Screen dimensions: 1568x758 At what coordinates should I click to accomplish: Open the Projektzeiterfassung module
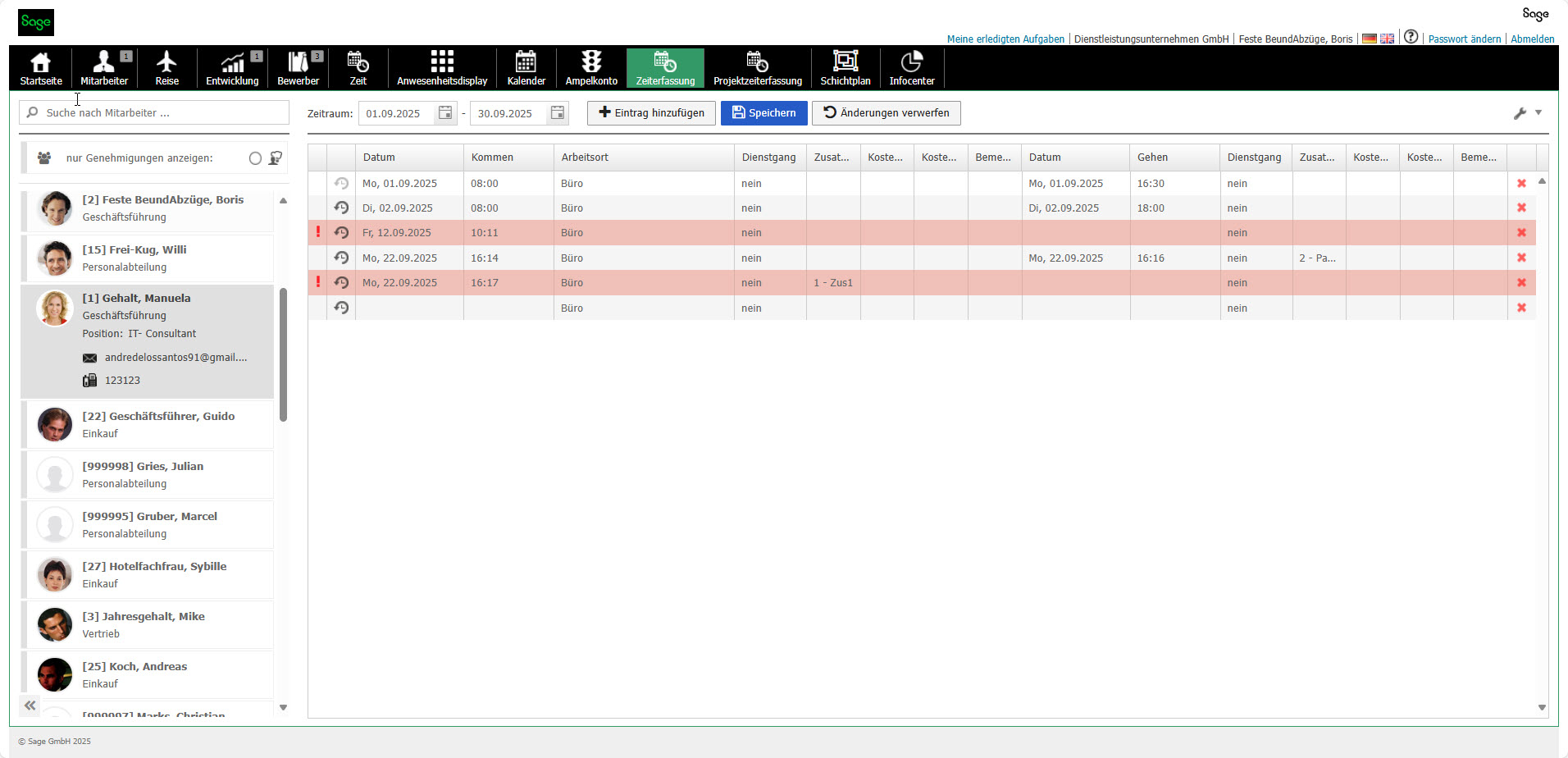[758, 68]
